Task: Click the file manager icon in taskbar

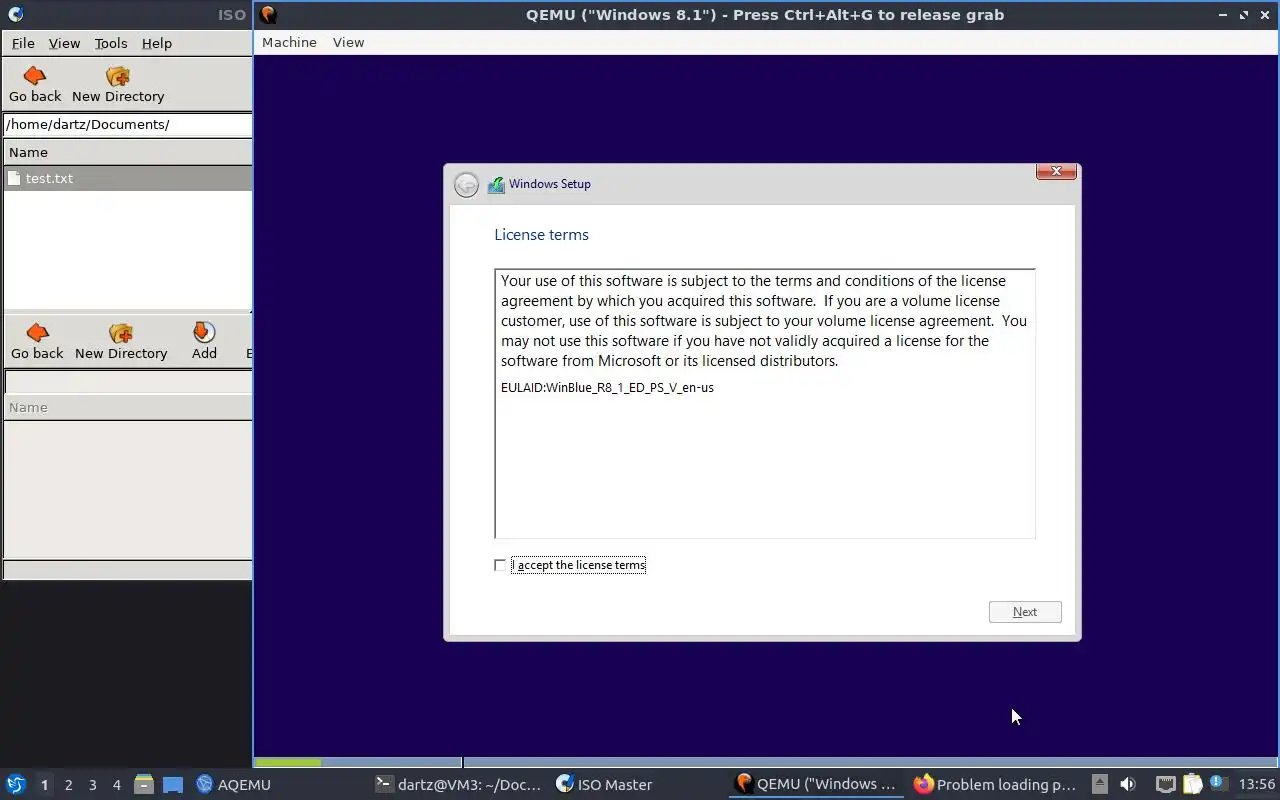Action: click(x=144, y=784)
